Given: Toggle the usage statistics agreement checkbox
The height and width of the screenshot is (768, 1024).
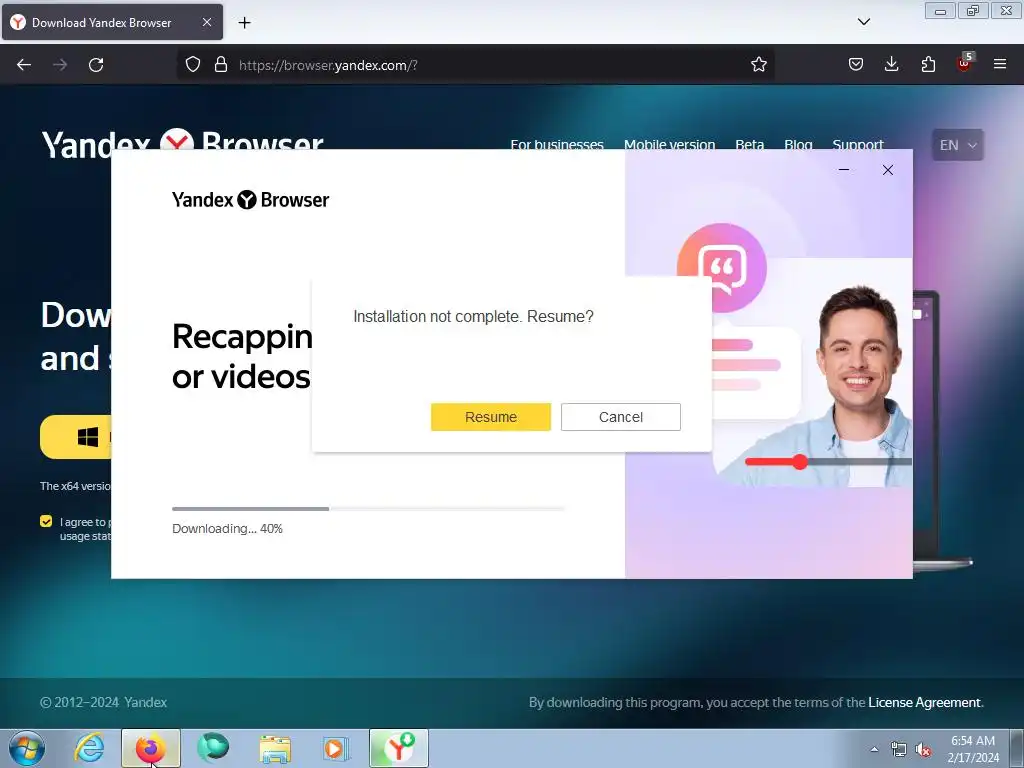Looking at the screenshot, I should (x=46, y=521).
